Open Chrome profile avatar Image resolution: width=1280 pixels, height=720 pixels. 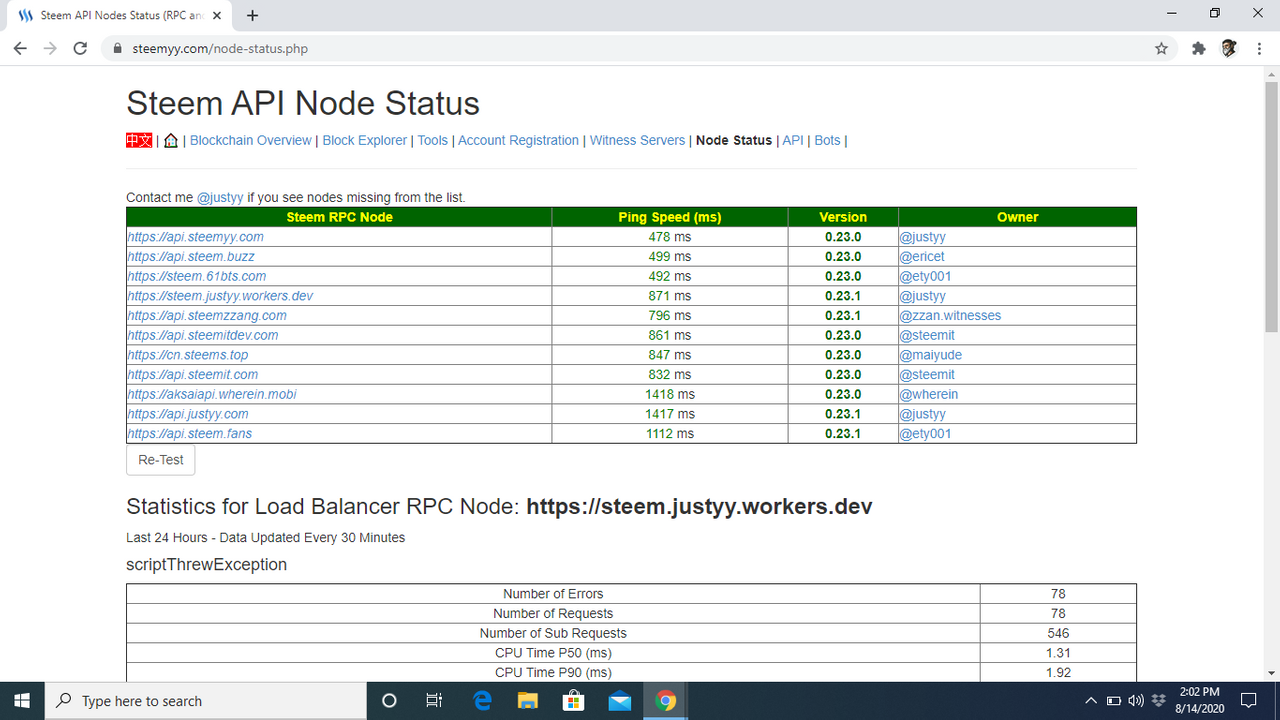pos(1229,48)
